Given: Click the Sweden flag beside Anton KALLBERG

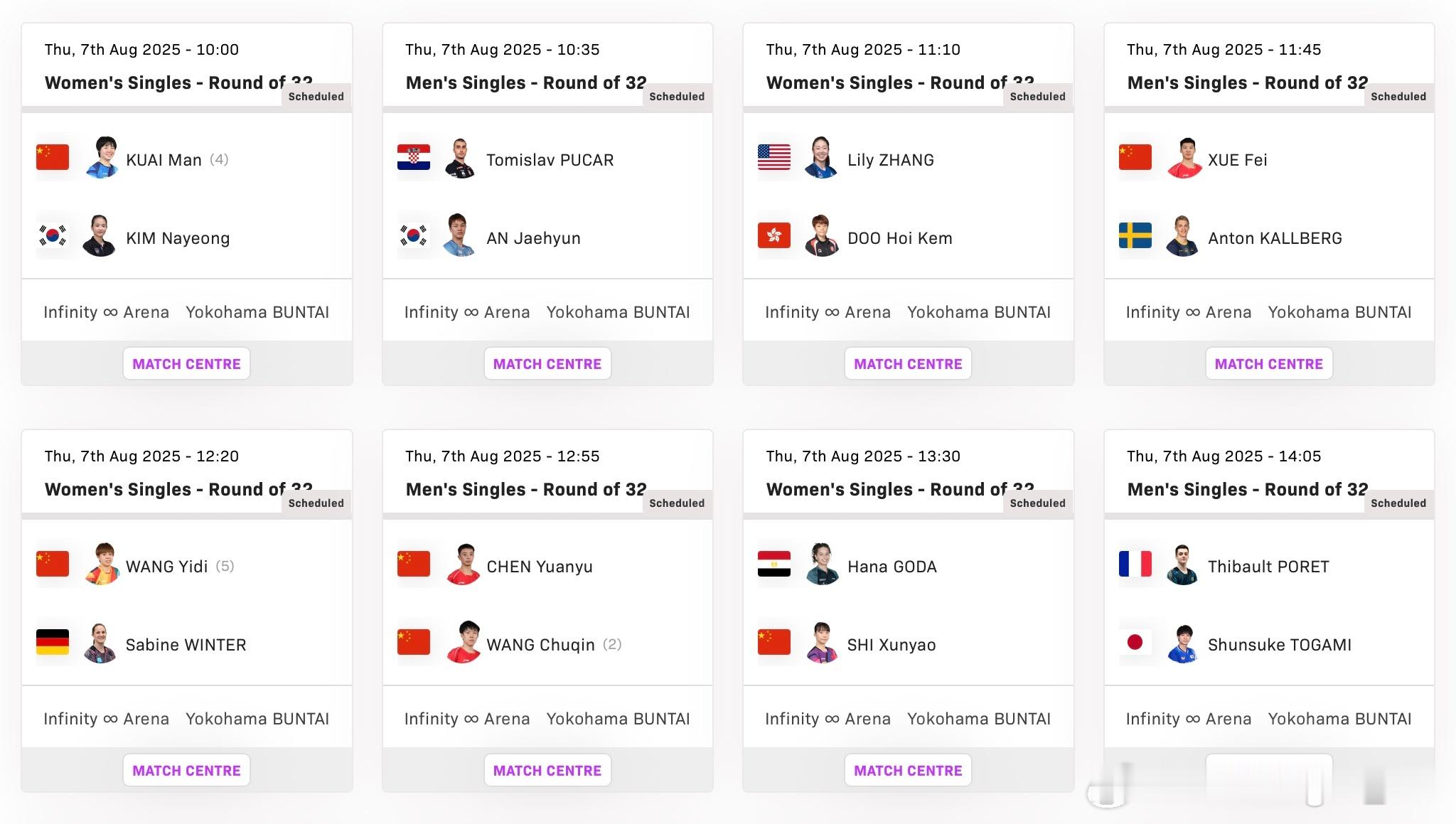Looking at the screenshot, I should [x=1135, y=235].
